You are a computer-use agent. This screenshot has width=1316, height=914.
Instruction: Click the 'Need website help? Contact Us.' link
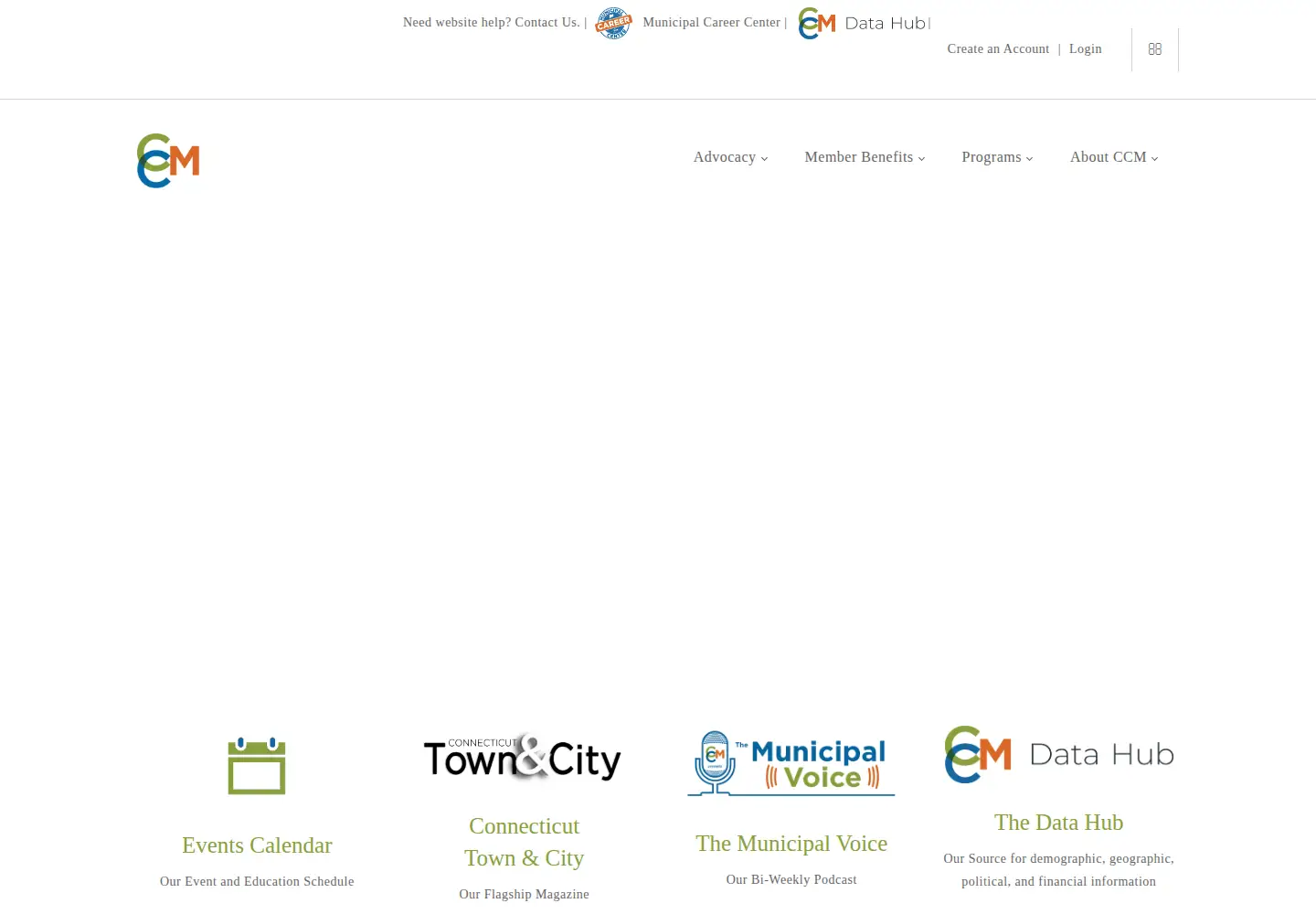tap(492, 23)
